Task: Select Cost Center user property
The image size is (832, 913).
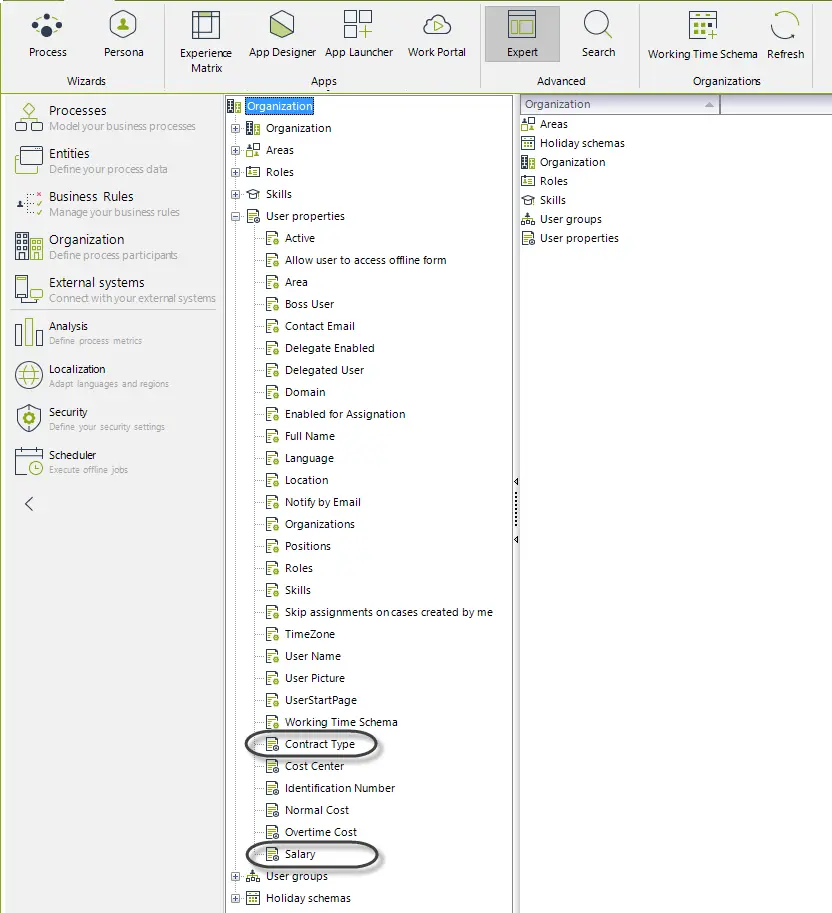Action: [314, 766]
